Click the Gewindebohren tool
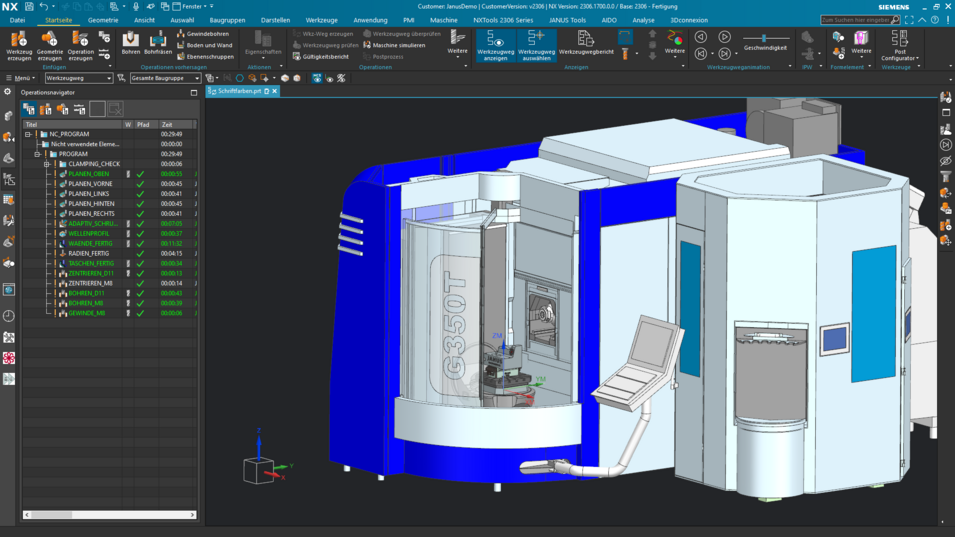 [203, 34]
